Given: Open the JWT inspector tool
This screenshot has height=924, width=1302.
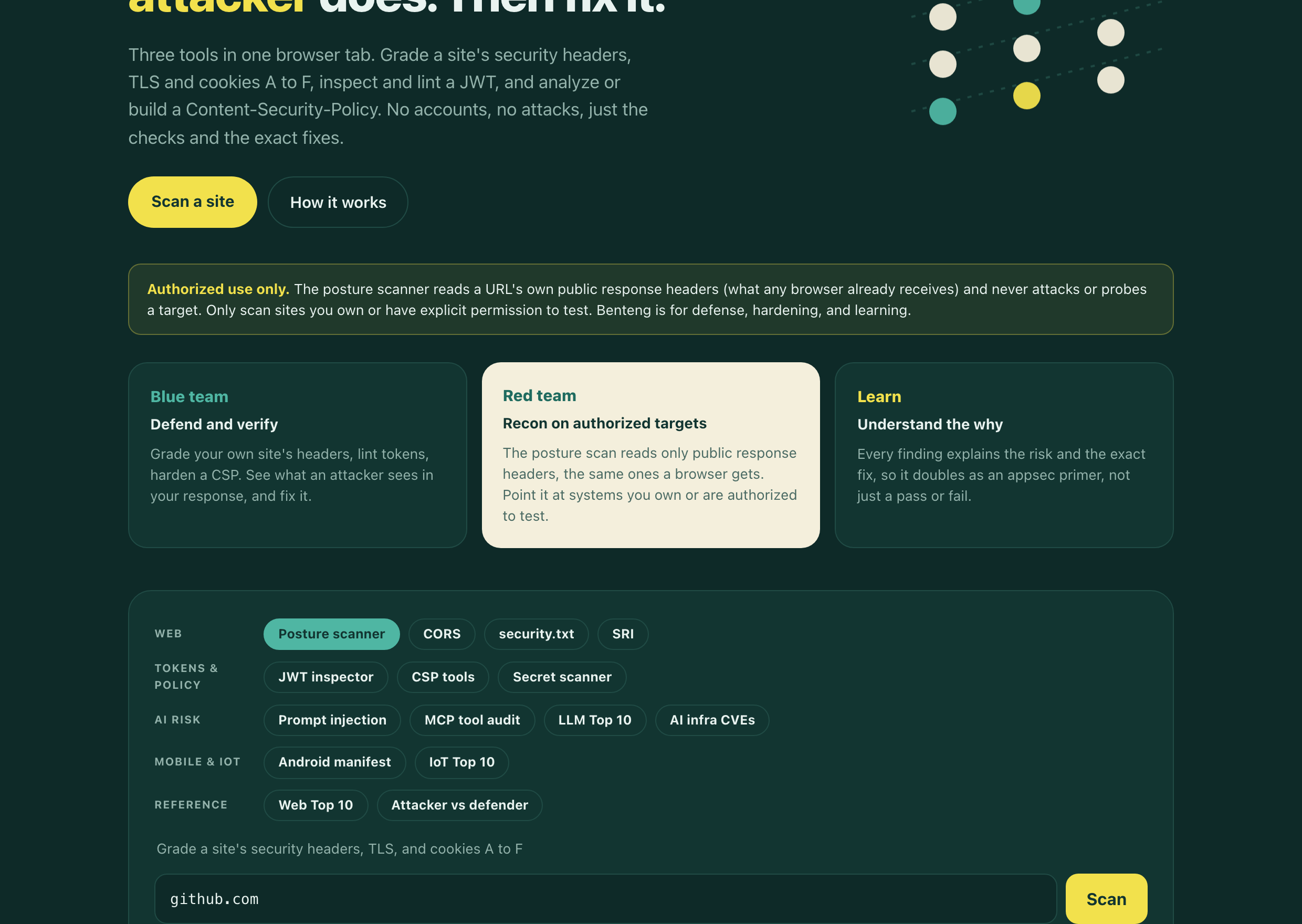Looking at the screenshot, I should [326, 677].
